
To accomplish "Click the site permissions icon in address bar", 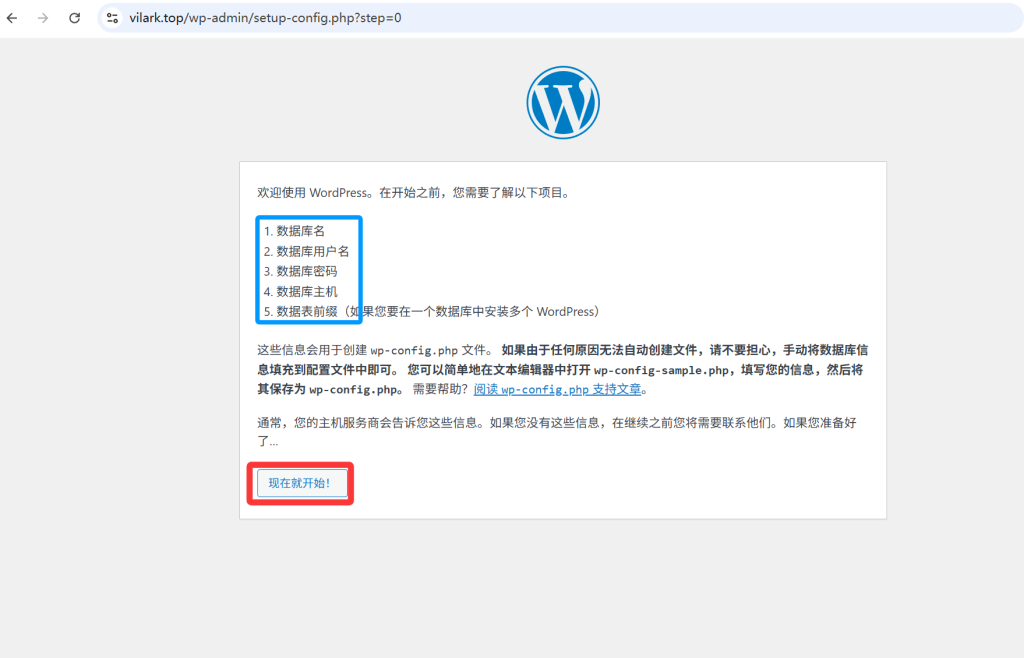I will (111, 17).
